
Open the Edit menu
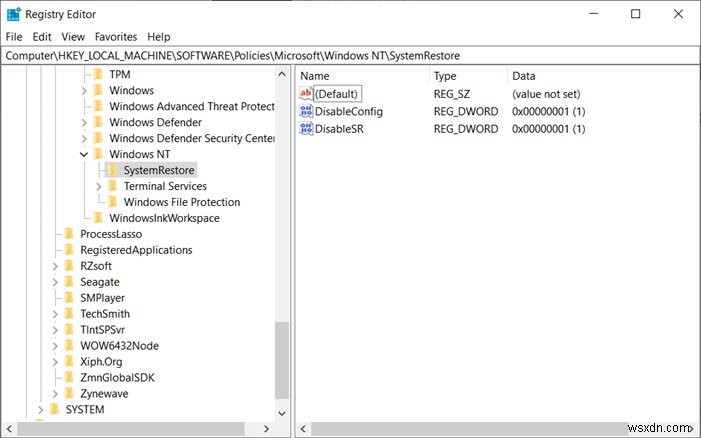coord(42,37)
